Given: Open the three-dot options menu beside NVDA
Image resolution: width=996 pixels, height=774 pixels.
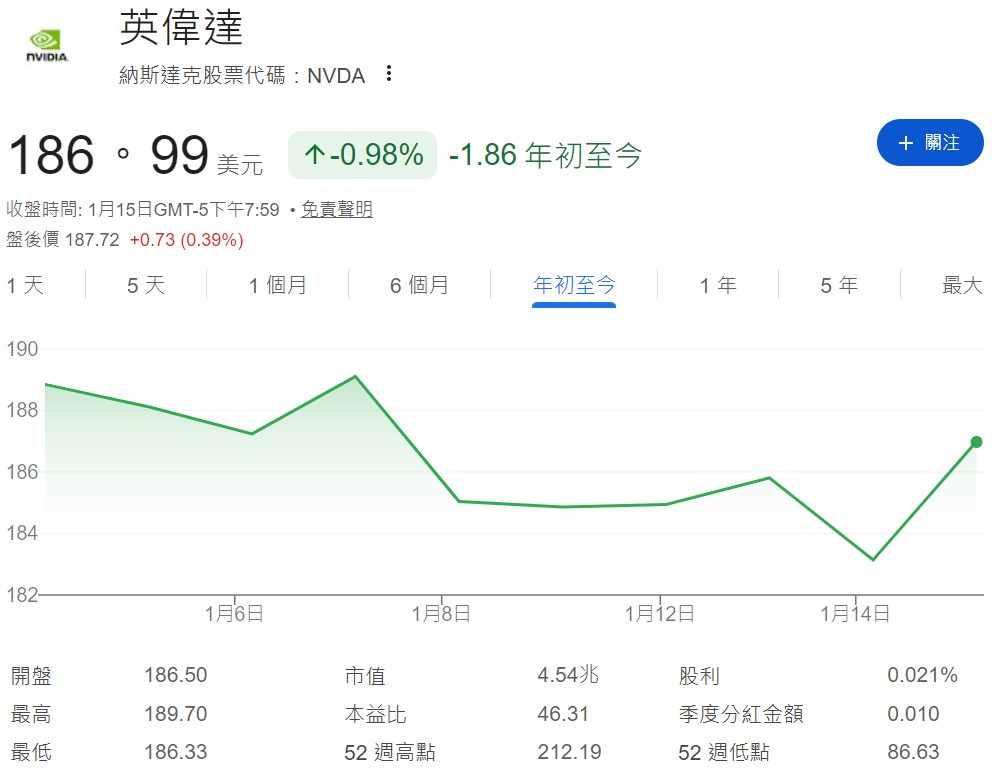Looking at the screenshot, I should click(389, 74).
